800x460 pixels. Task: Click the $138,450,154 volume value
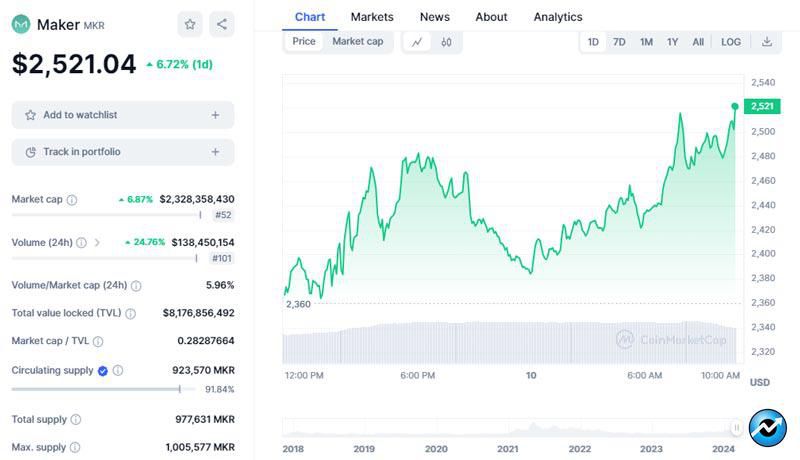pos(203,242)
